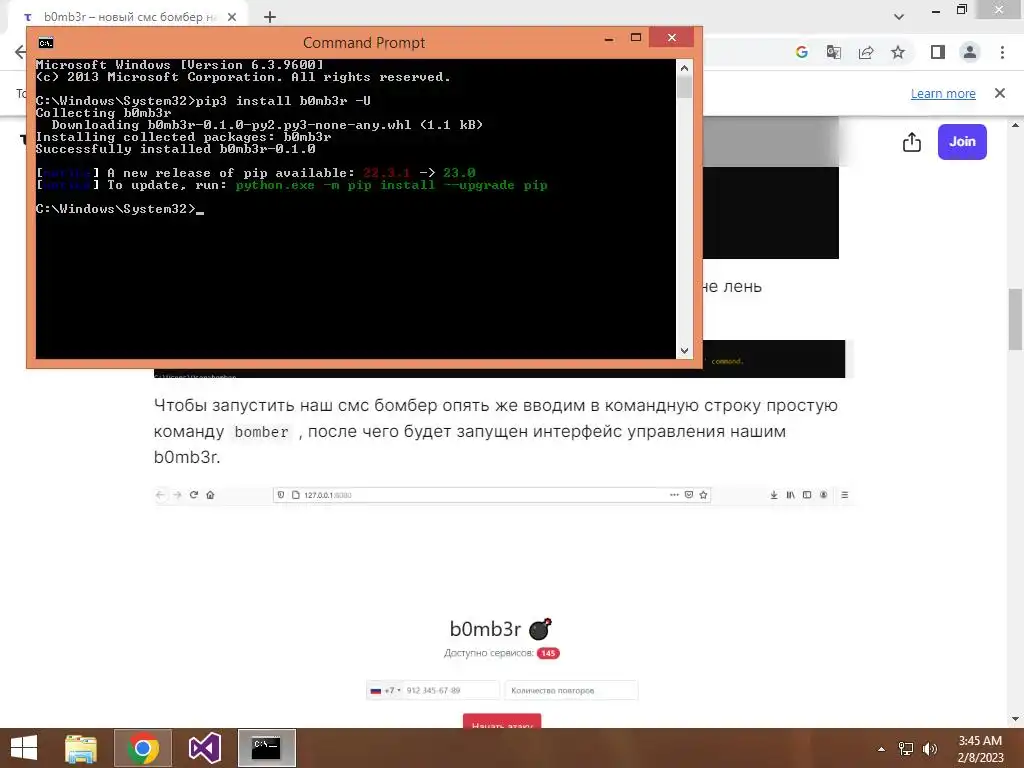This screenshot has width=1024, height=768.
Task: Open a new Chrome tab
Action: (x=270, y=17)
